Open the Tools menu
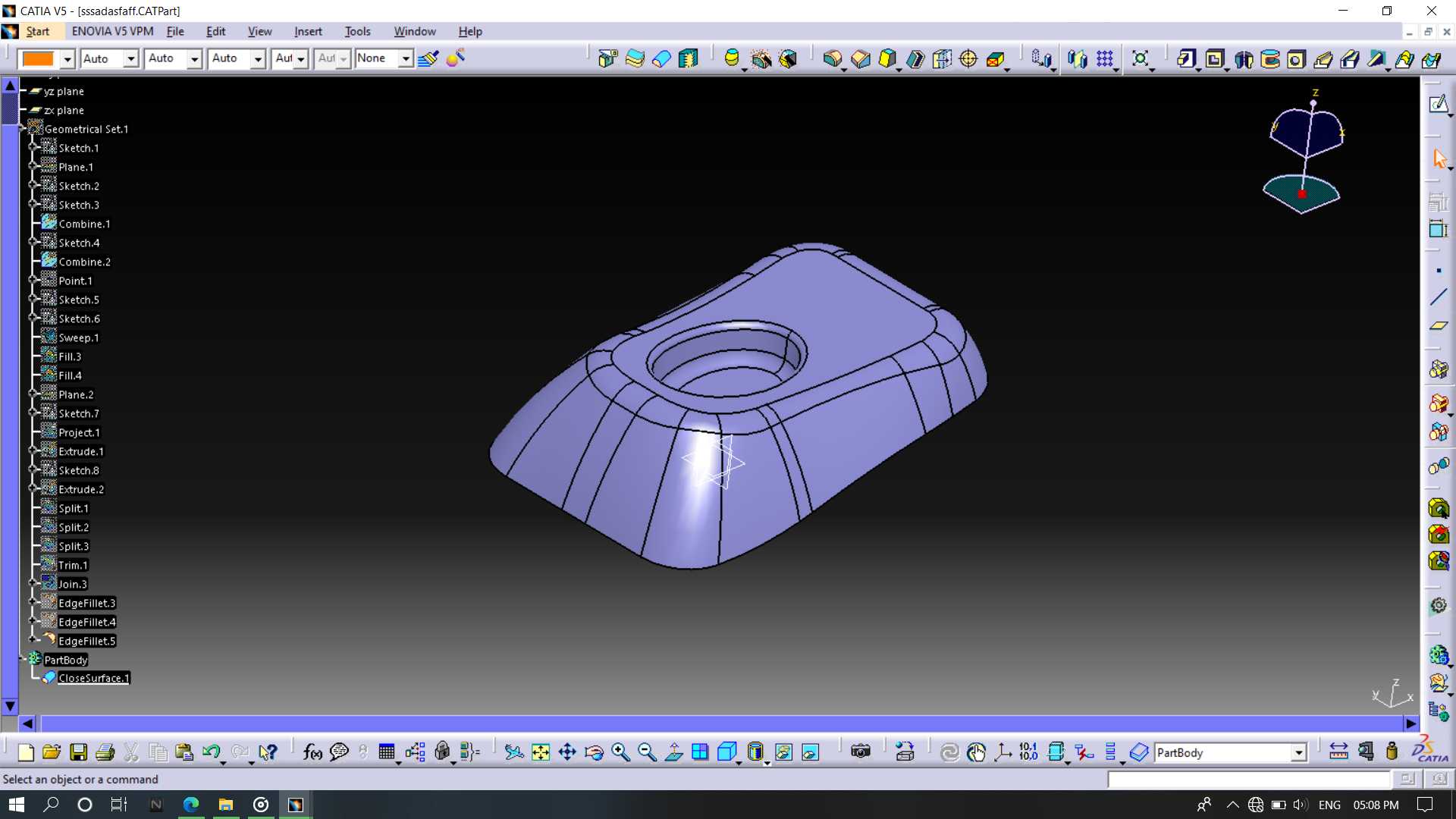Viewport: 1456px width, 819px height. [x=357, y=31]
